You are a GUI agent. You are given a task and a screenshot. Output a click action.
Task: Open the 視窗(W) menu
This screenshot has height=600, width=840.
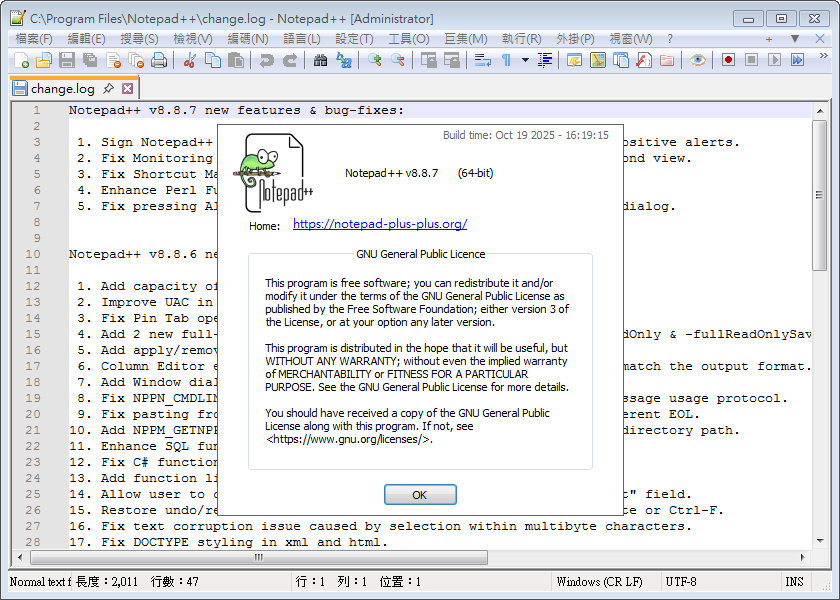631,39
